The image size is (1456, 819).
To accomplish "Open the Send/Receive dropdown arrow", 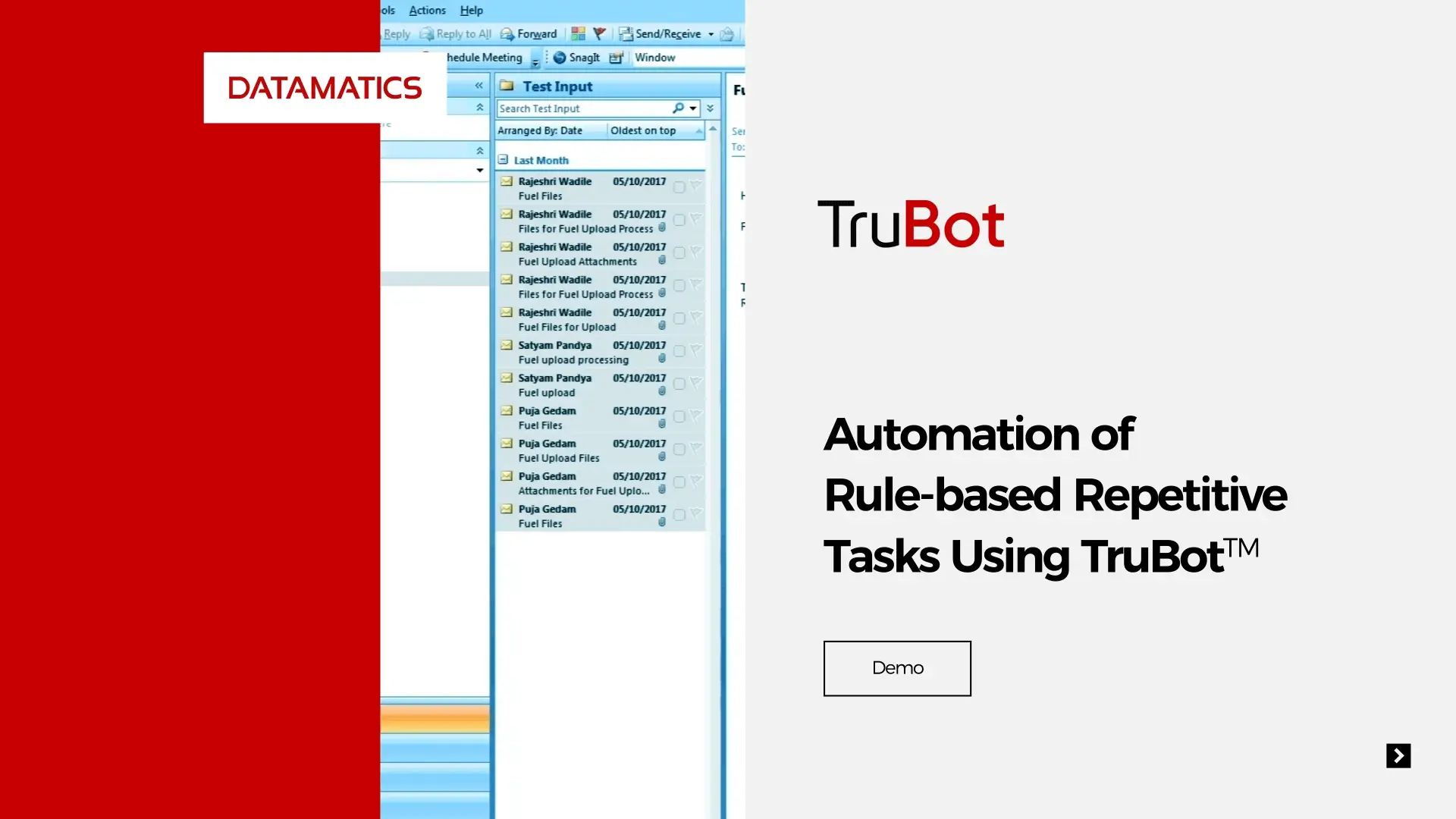I will [x=711, y=33].
